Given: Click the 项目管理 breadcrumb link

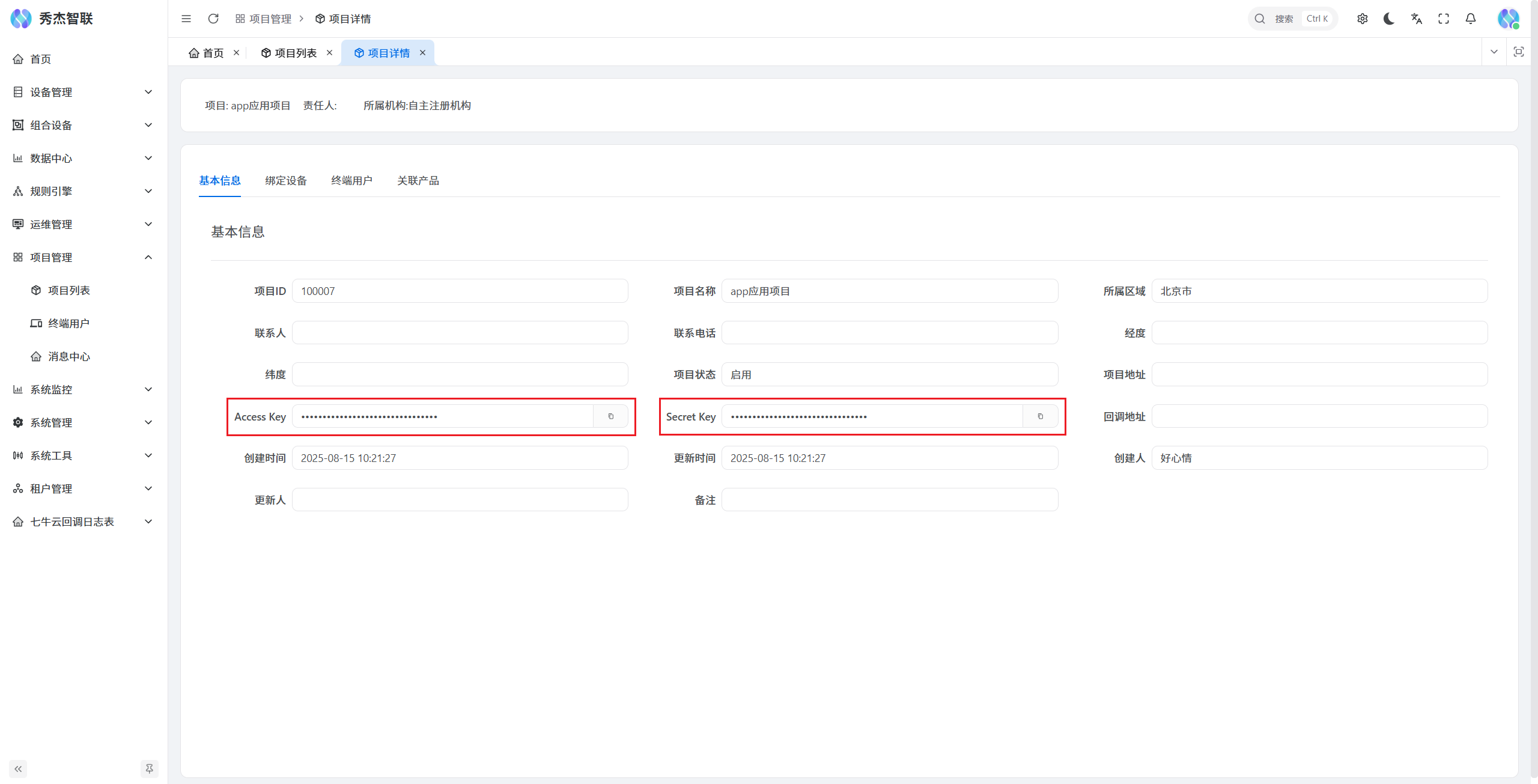Looking at the screenshot, I should click(270, 19).
